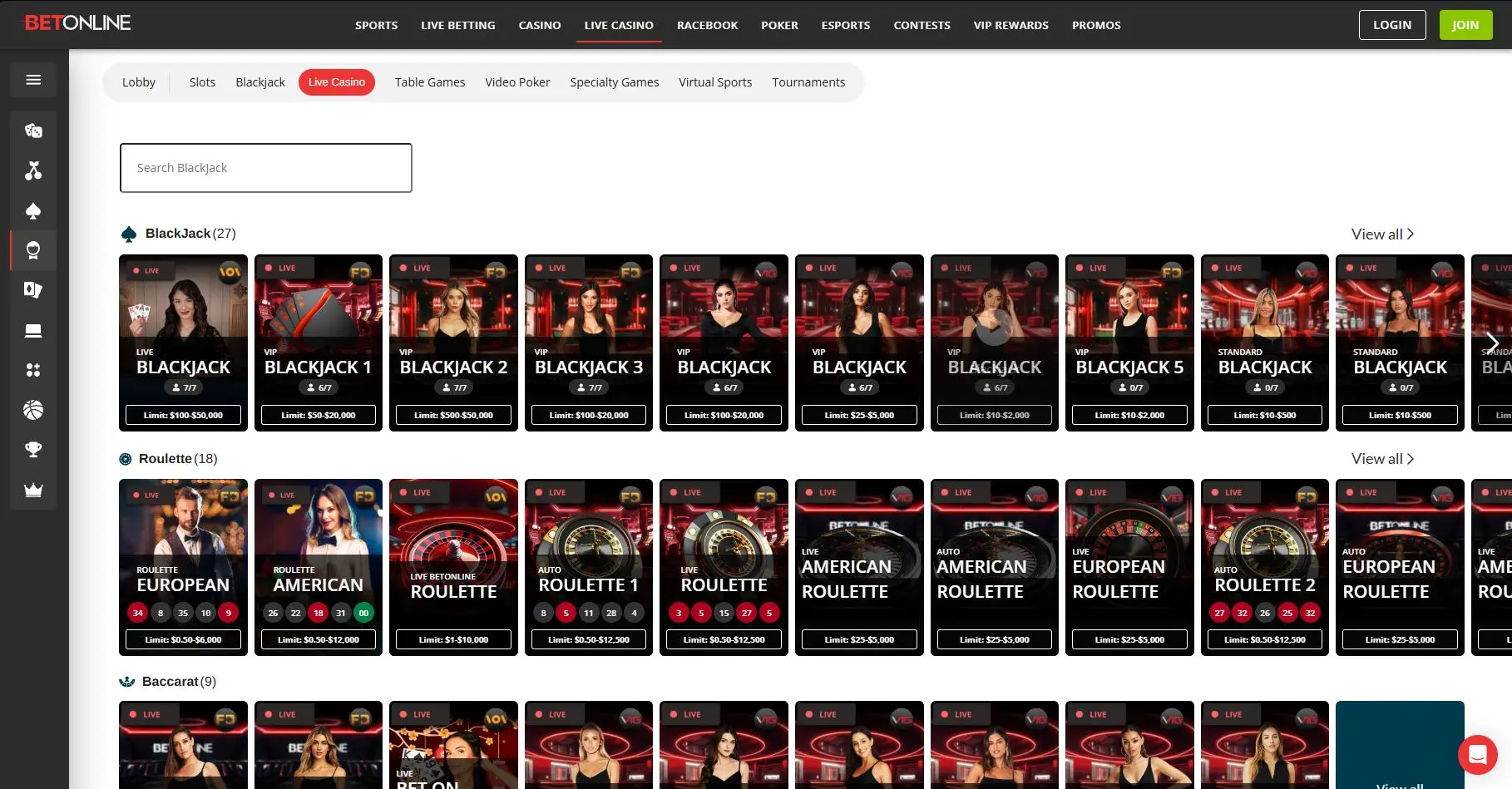
Task: Open the Live American Roulette card
Action: point(859,567)
